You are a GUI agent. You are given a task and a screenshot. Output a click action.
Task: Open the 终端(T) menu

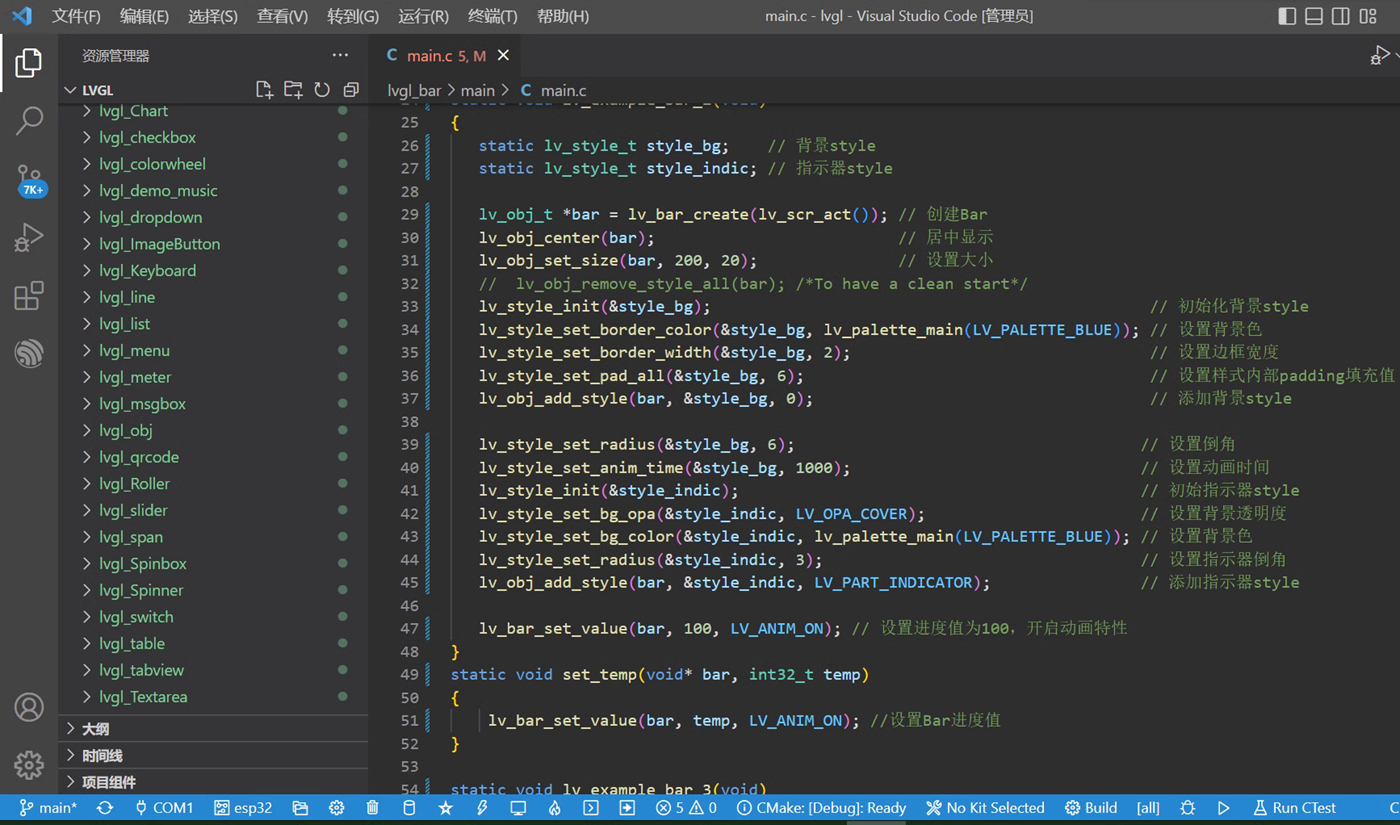pos(492,16)
